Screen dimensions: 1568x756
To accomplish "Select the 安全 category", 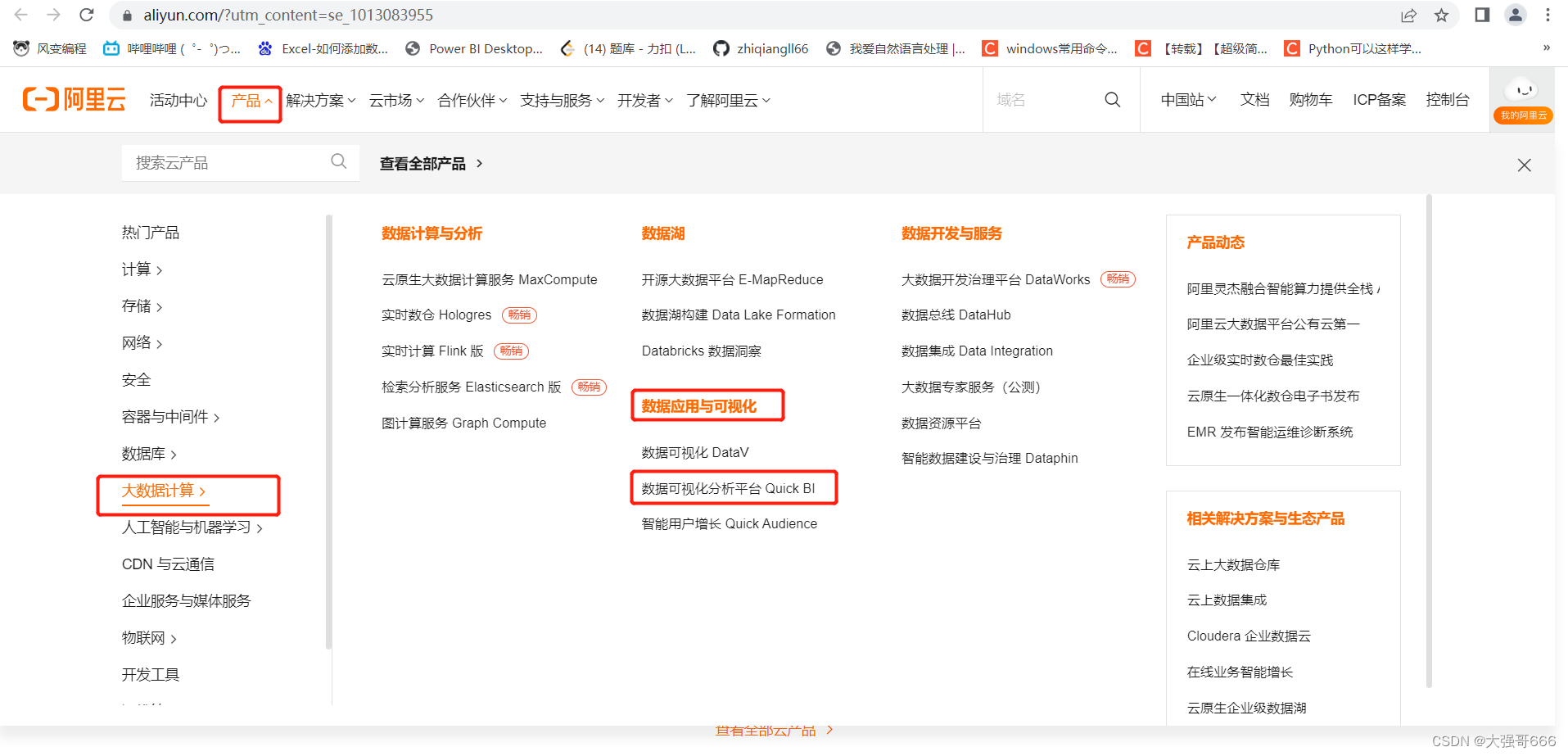I will [x=136, y=379].
